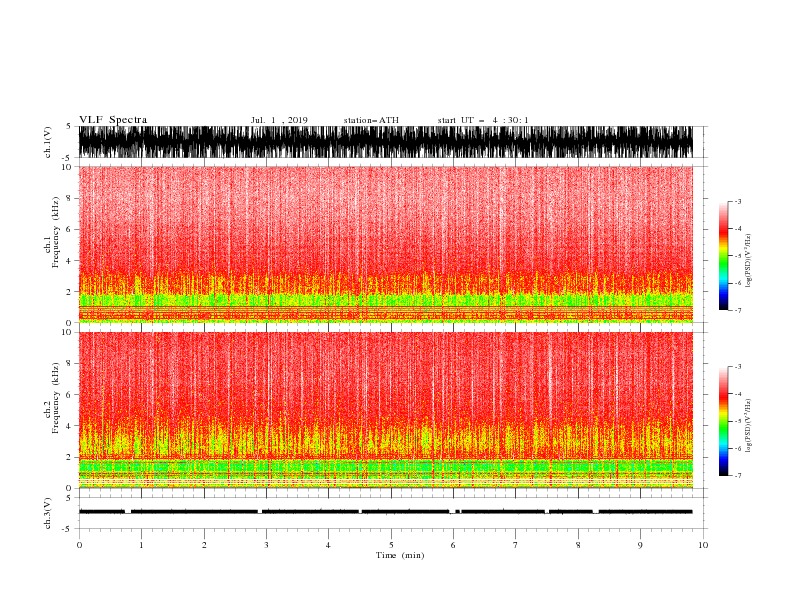Click the ch.1 spectrogram color bar
This screenshot has width=792, height=612.
(x=723, y=256)
